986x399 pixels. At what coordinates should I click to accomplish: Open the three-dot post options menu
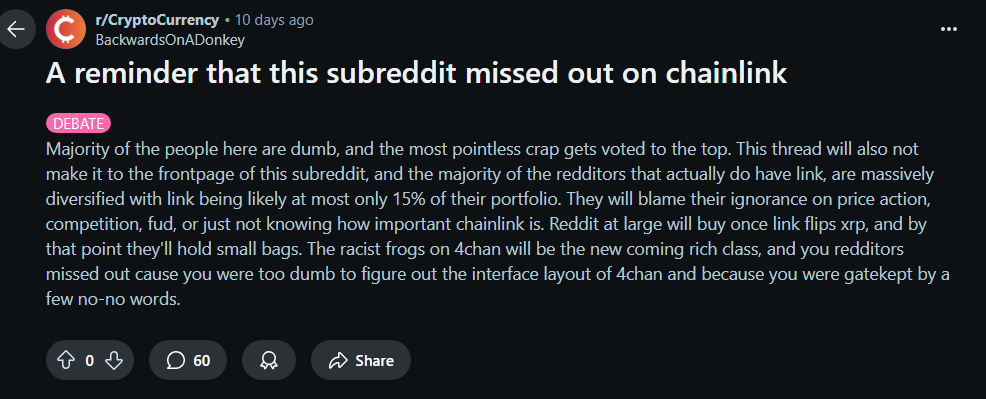point(948,29)
